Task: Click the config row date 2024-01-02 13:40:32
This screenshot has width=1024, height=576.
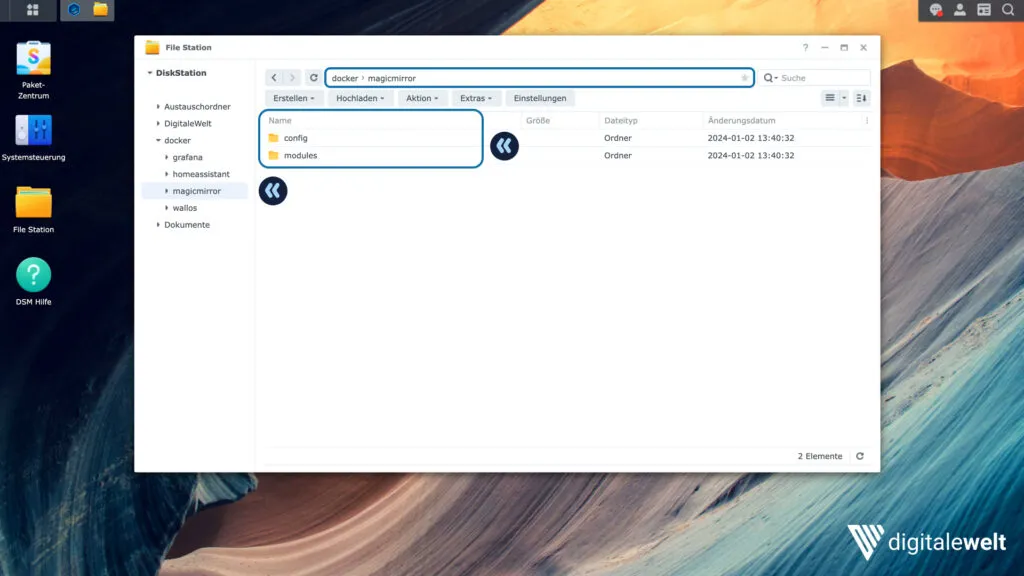Action: pos(751,138)
